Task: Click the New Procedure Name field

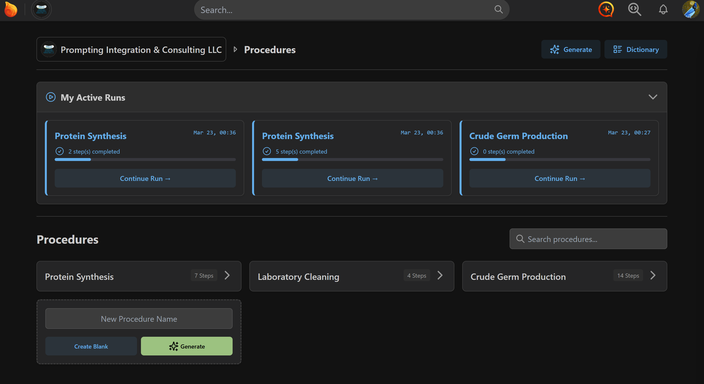Action: (139, 319)
